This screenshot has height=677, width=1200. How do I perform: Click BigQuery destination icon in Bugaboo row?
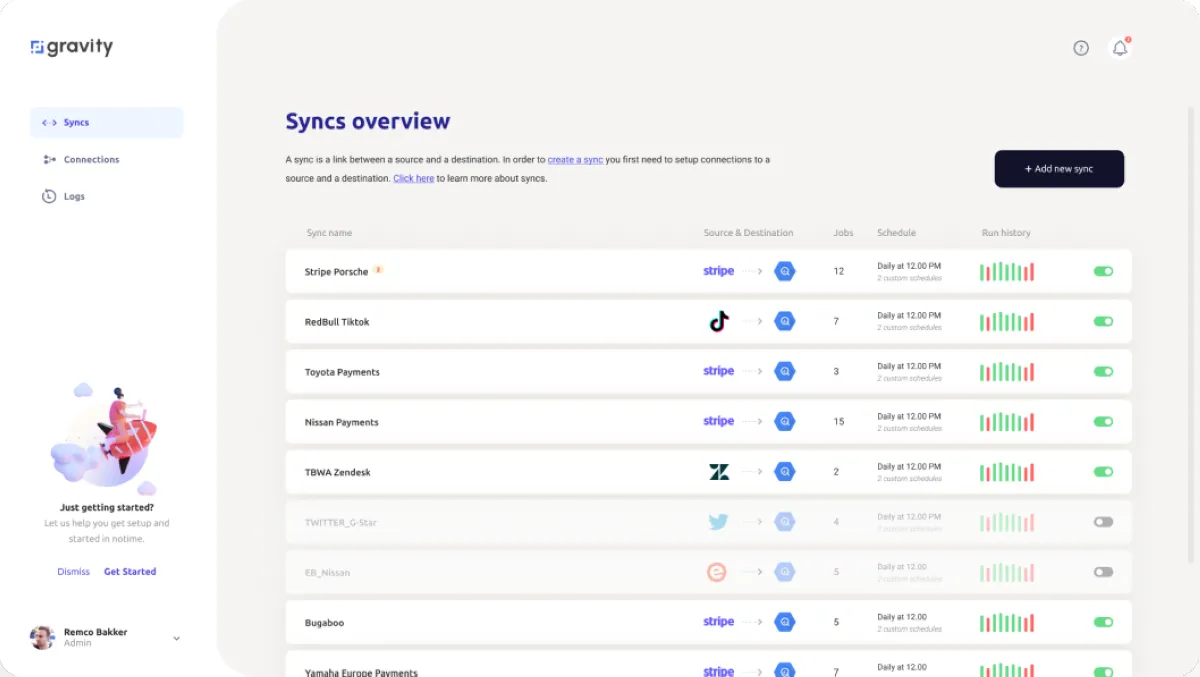pos(785,622)
